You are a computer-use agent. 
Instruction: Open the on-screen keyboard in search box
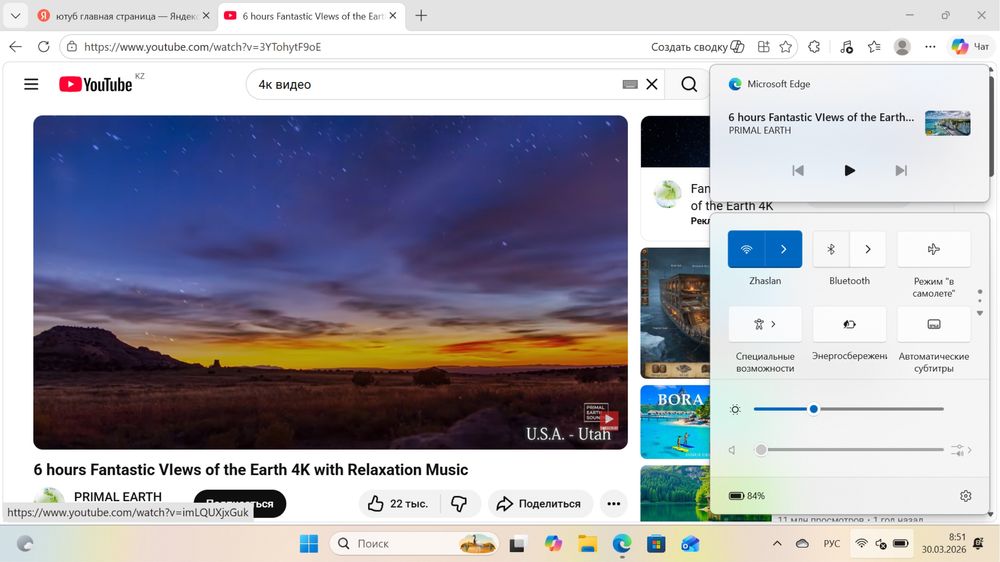pyautogui.click(x=630, y=84)
